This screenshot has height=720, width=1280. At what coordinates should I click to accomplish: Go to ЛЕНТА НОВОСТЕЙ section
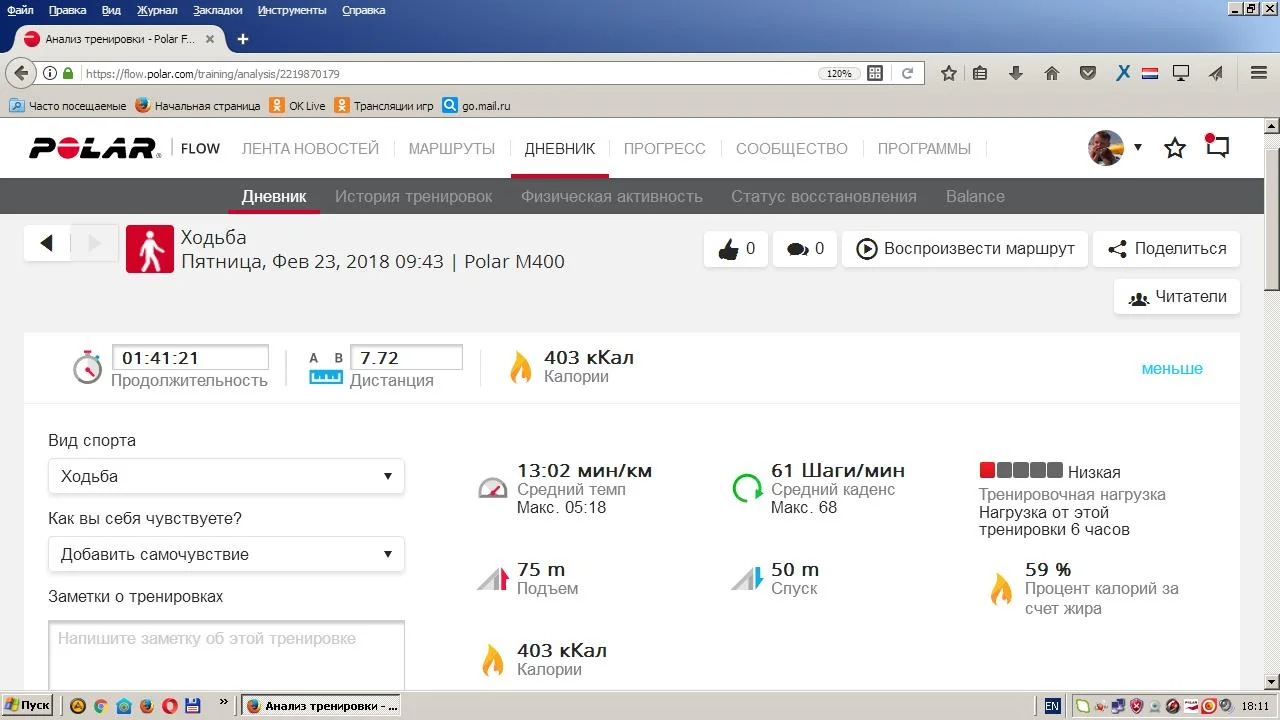[x=310, y=148]
